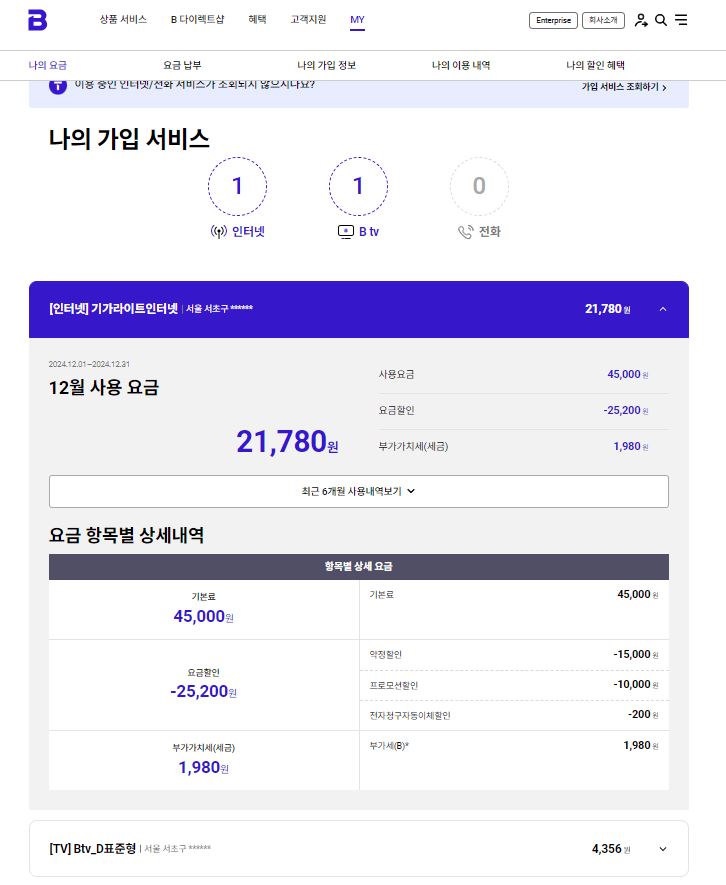Switch to 나의 이용 내역 tab
Viewport: 726px width, 885px height.
click(461, 65)
